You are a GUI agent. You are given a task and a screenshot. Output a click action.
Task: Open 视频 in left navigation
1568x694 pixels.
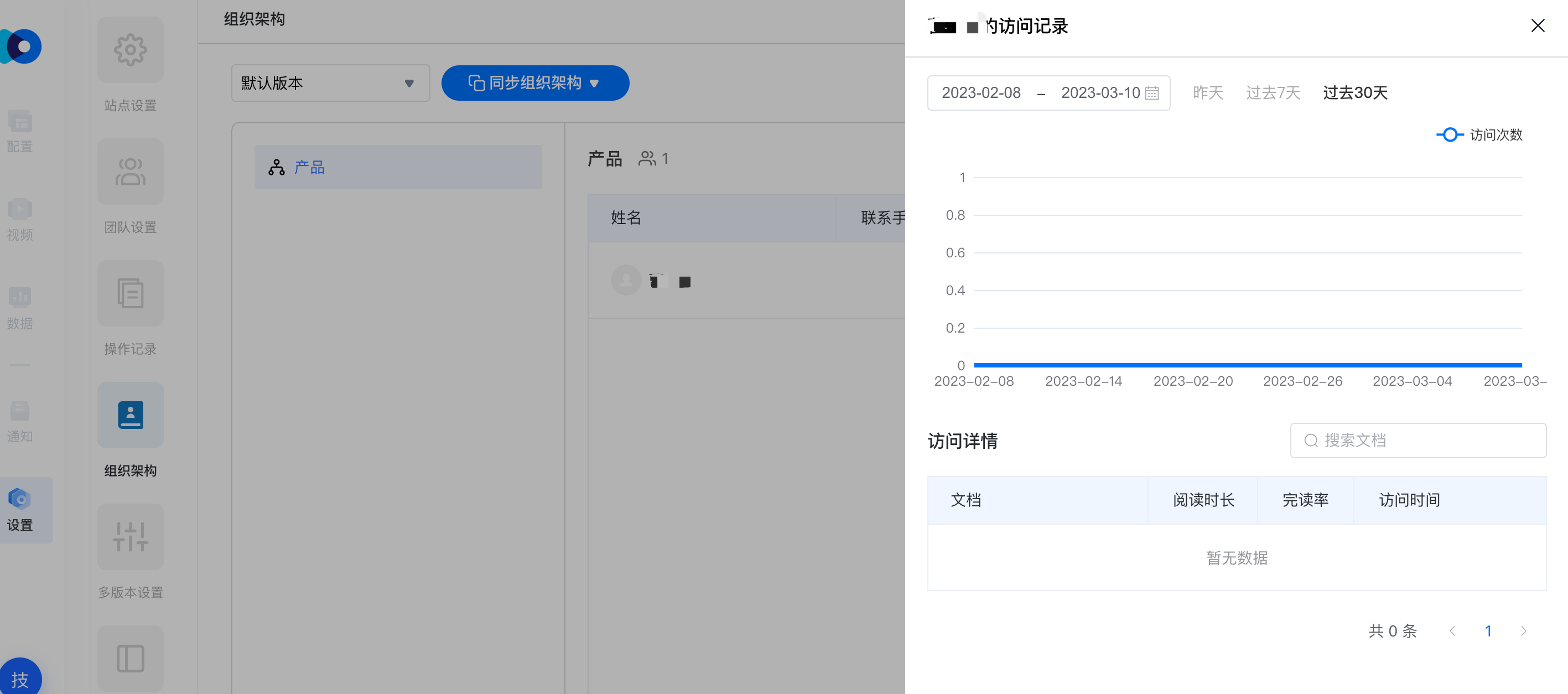click(x=19, y=220)
